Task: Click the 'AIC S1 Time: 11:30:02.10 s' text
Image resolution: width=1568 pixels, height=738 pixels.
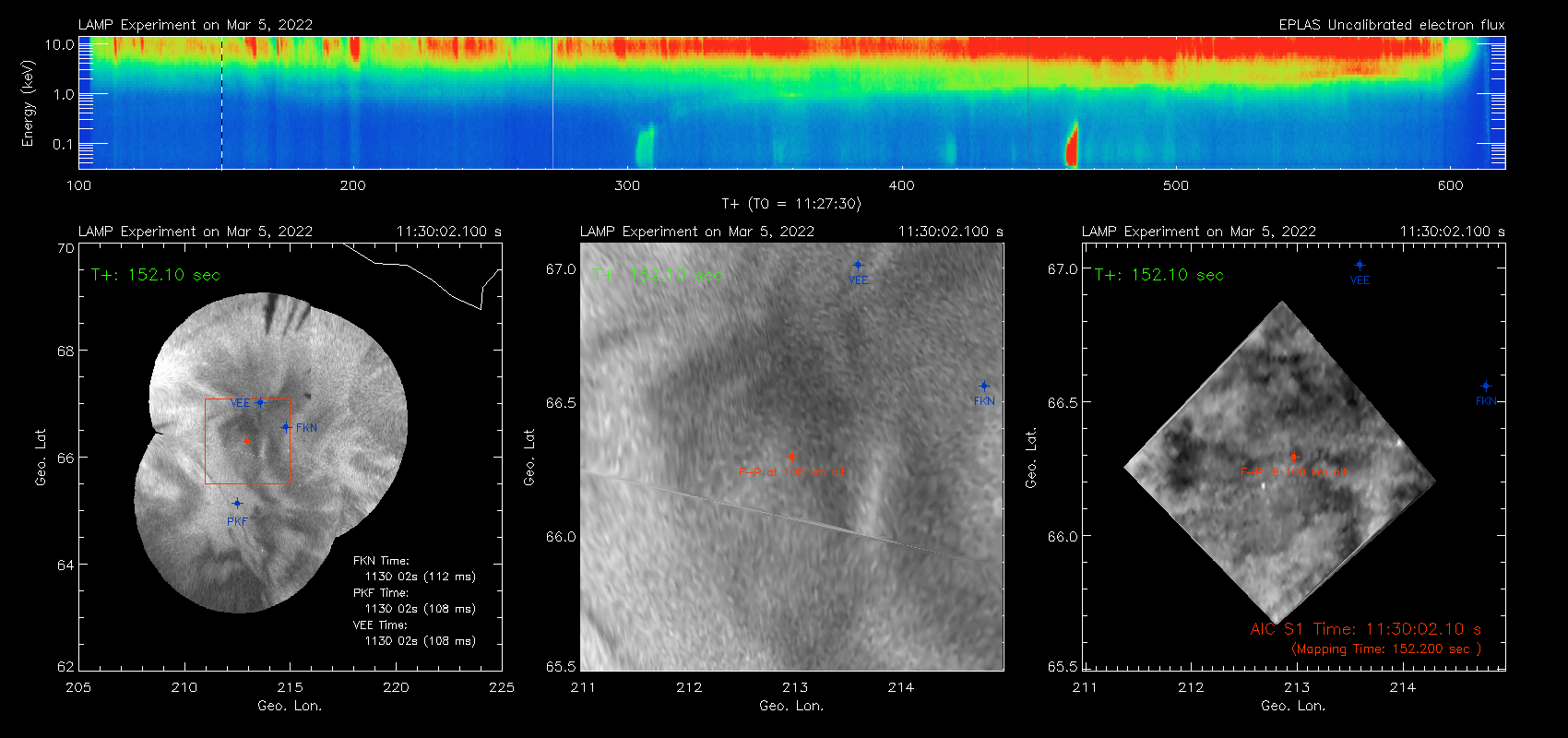Action: click(x=1366, y=629)
